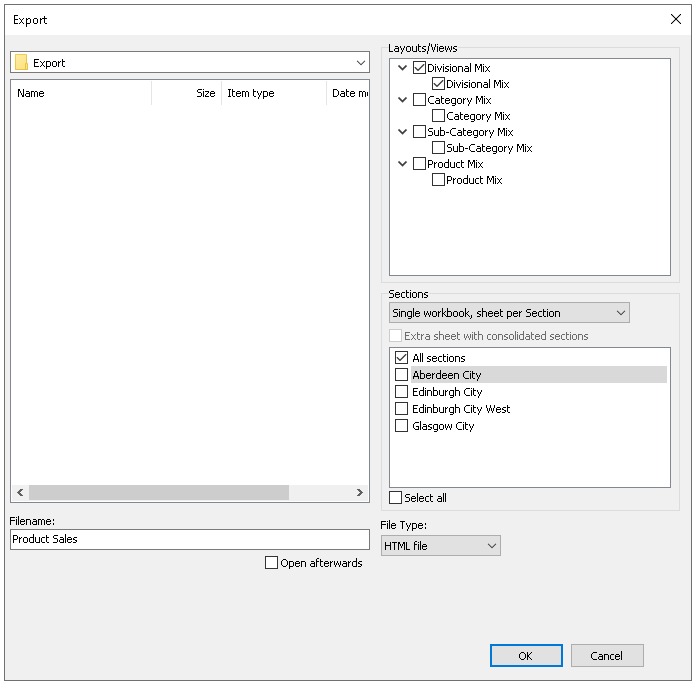
Task: Collapse the Category Mix tree node
Action: (402, 100)
